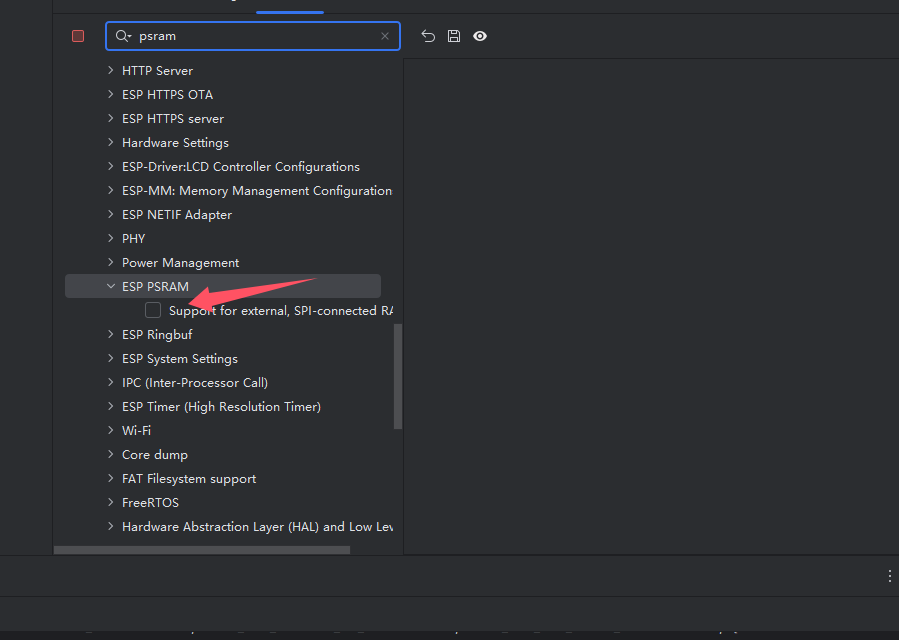Collapse the ESP PSRAM section
The height and width of the screenshot is (640, 899).
tap(111, 286)
